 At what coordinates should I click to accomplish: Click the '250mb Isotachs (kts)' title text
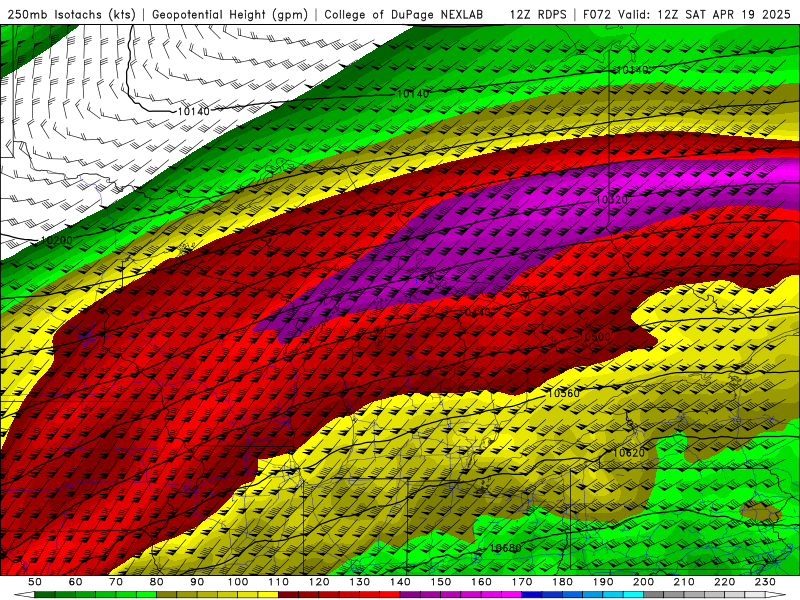(x=71, y=15)
